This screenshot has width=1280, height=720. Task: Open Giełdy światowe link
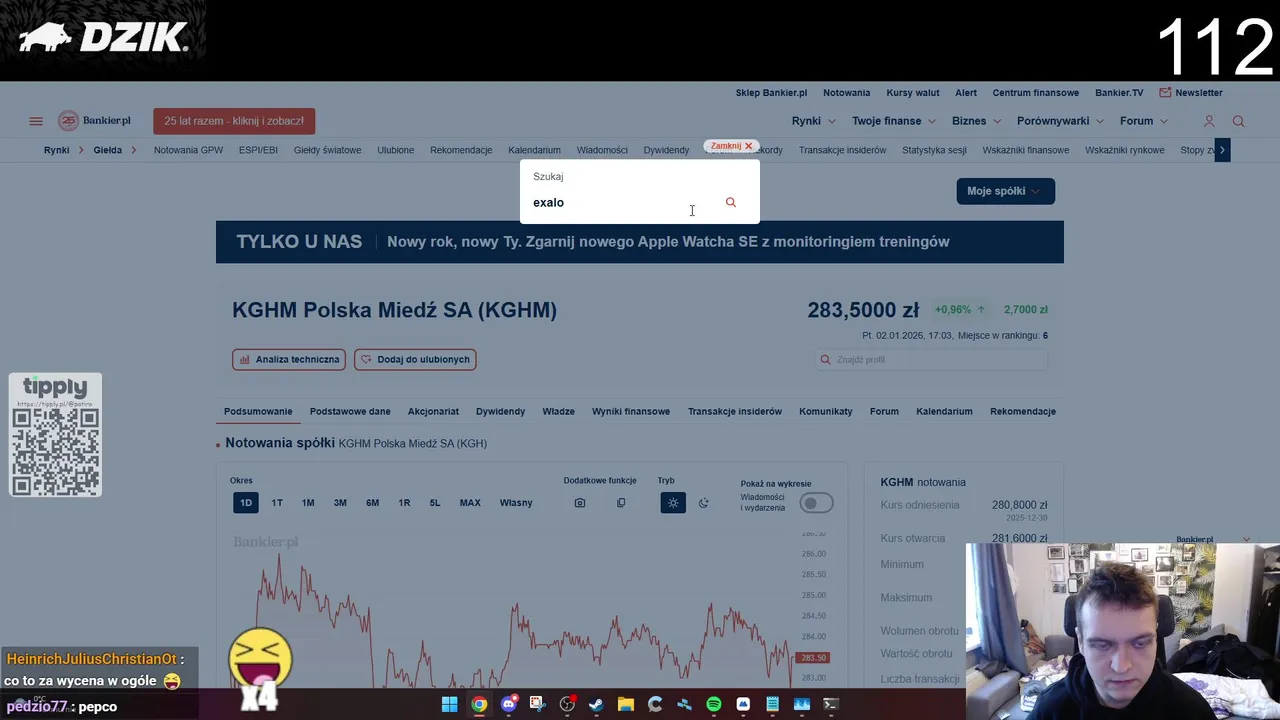coord(327,150)
